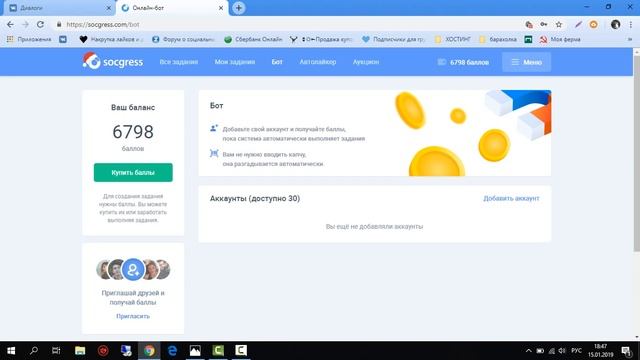Open the Photos app on the taskbar
The width and height of the screenshot is (640, 360).
(x=195, y=351)
